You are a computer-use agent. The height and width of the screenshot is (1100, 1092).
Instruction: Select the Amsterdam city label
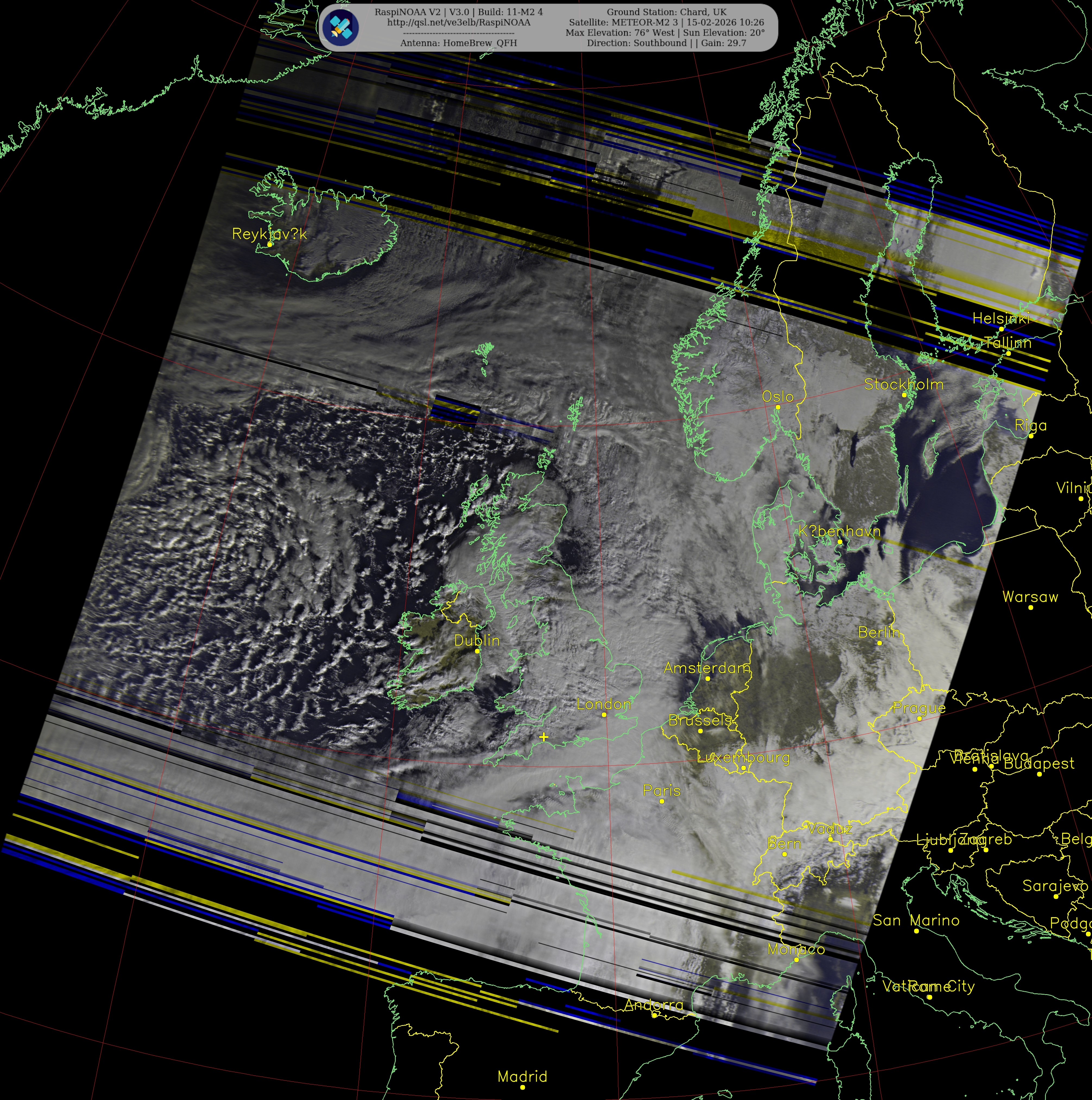[707, 668]
